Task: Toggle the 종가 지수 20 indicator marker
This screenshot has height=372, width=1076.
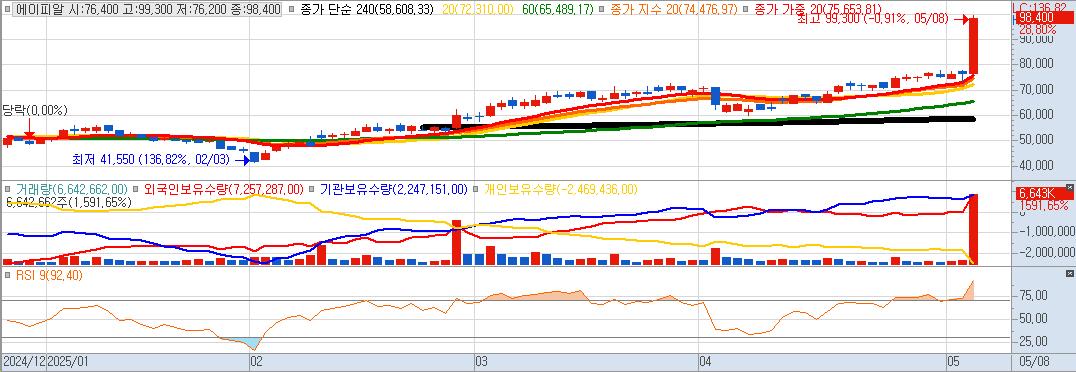Action: pos(601,10)
